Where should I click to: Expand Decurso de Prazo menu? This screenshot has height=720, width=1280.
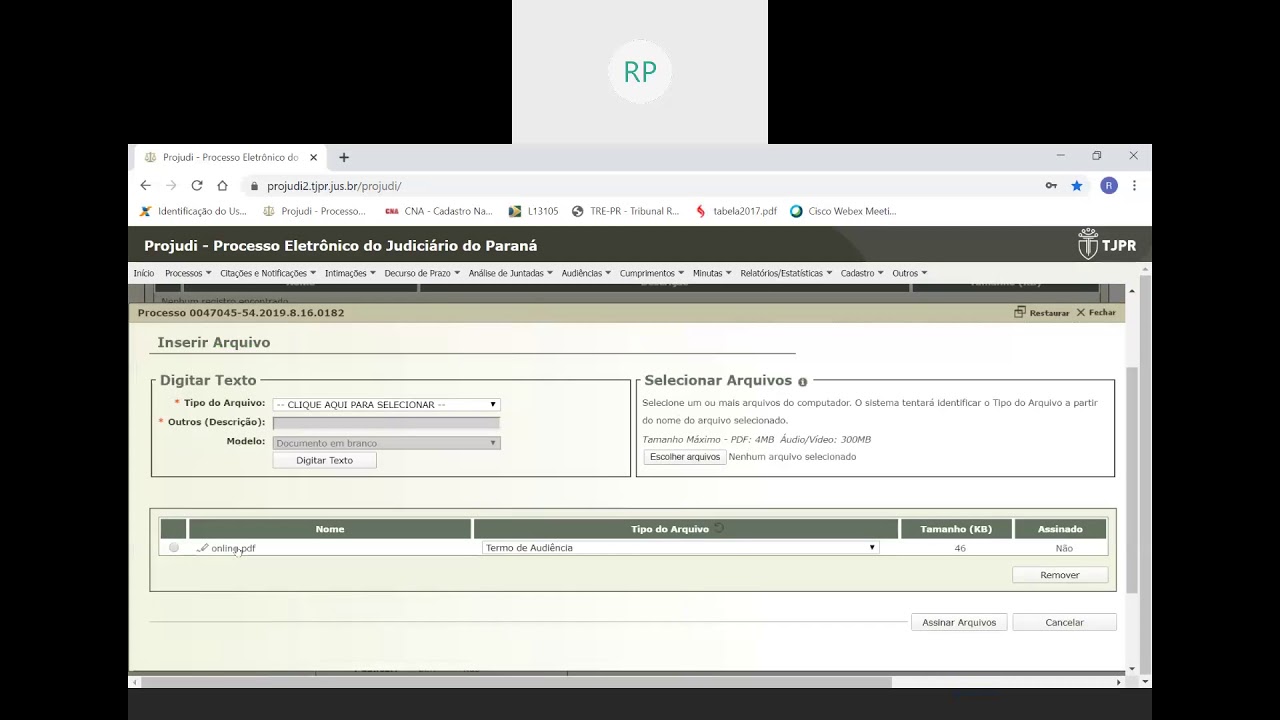[422, 273]
